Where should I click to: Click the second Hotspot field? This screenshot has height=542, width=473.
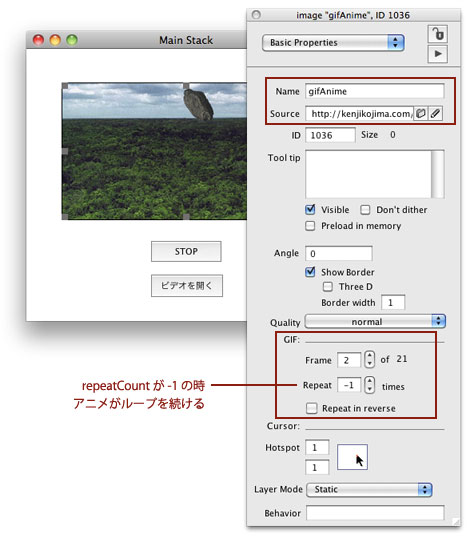(x=317, y=467)
